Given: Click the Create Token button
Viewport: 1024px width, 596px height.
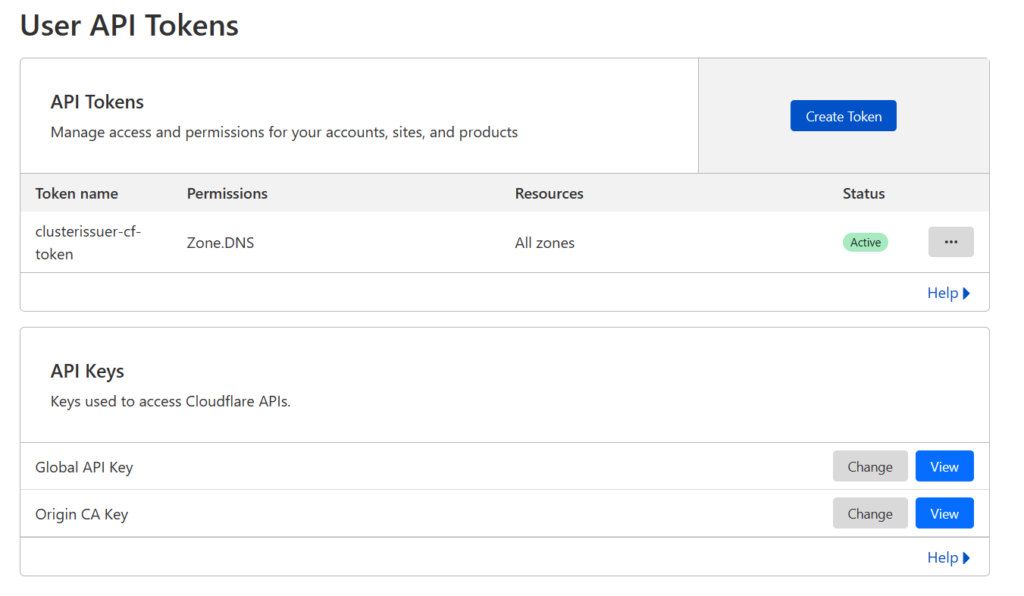Looking at the screenshot, I should (843, 115).
